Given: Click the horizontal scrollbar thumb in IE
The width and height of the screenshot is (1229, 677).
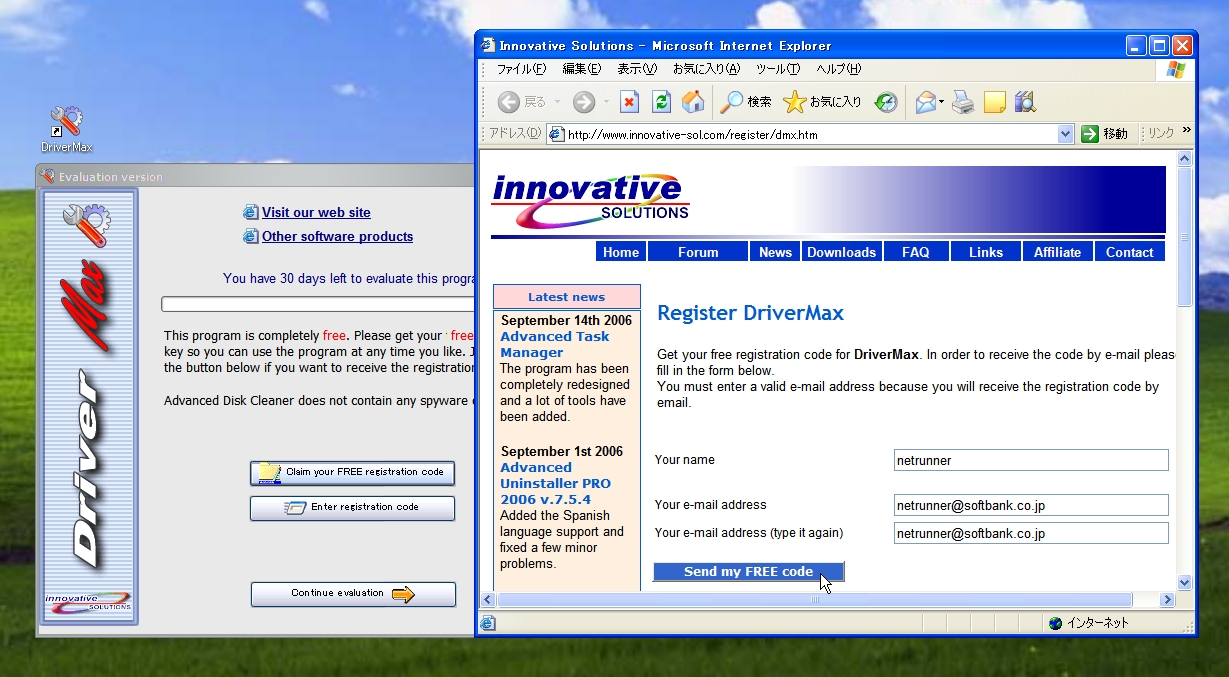Looking at the screenshot, I should pyautogui.click(x=815, y=600).
